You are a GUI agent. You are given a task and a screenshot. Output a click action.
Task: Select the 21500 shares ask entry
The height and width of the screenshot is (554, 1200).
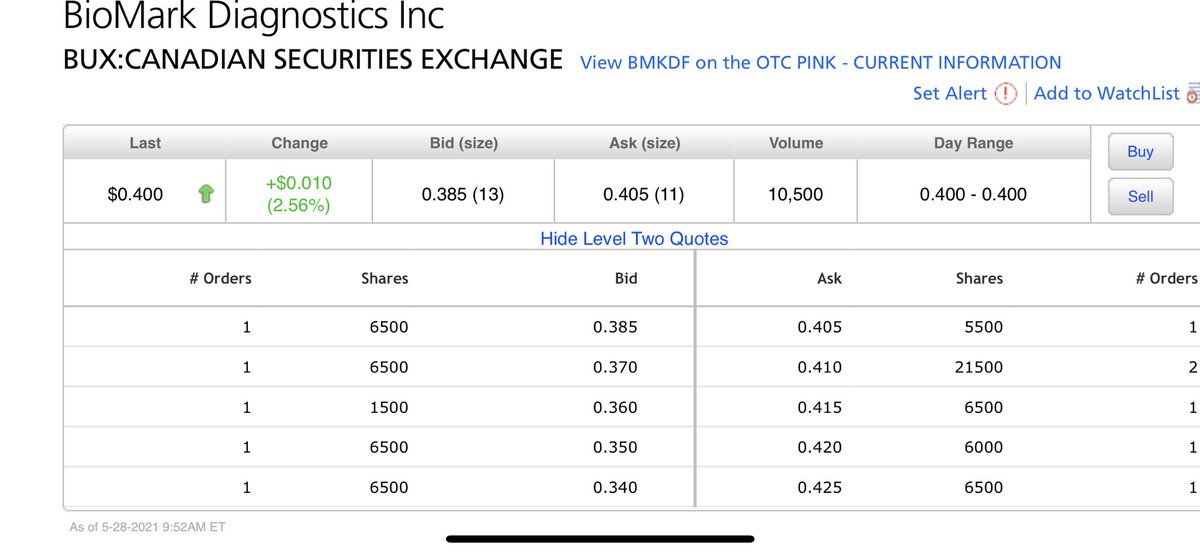coord(979,367)
